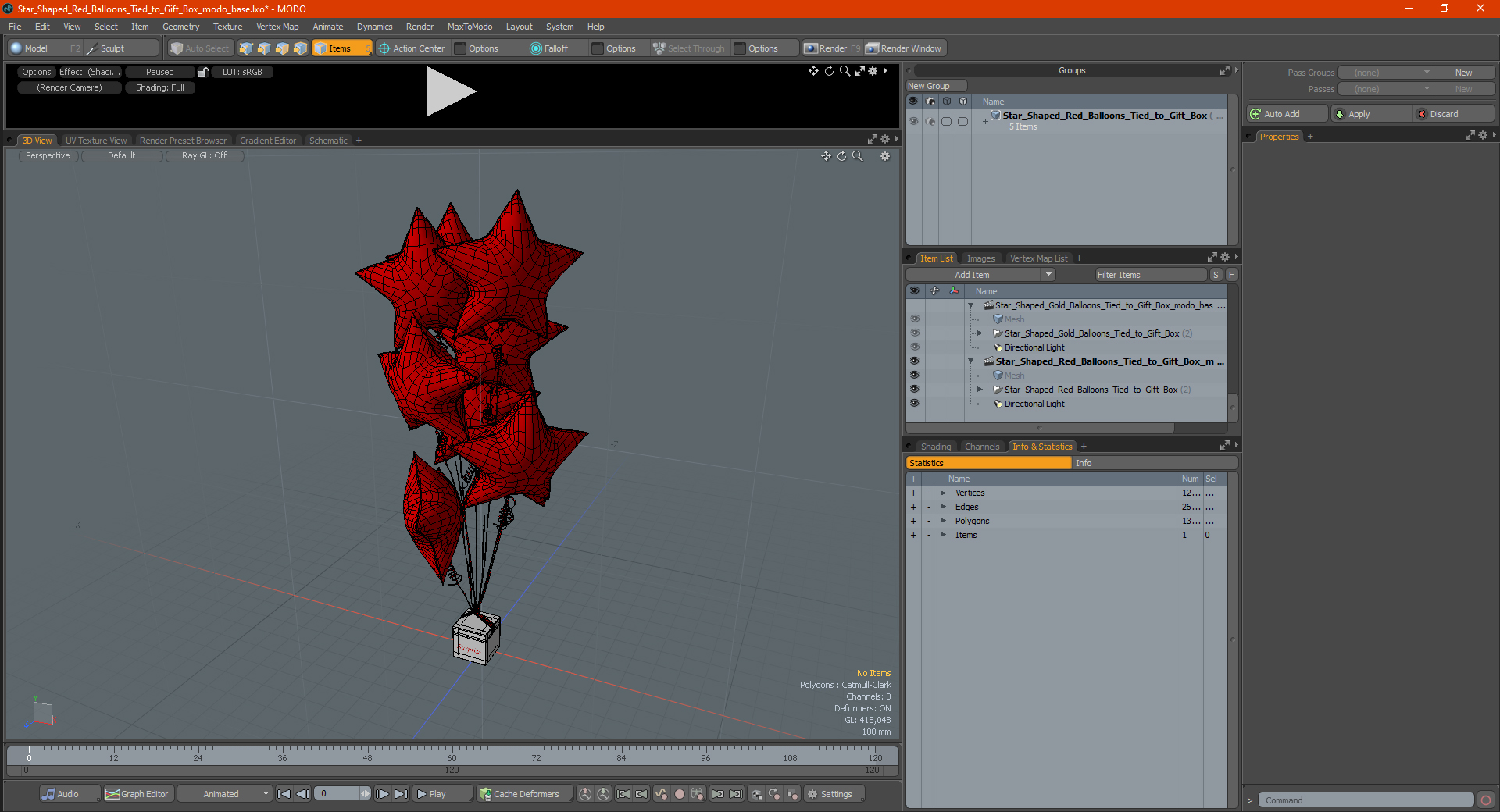The width and height of the screenshot is (1500, 812).
Task: Toggle visibility of Gold scene Directional Light
Action: tap(914, 347)
